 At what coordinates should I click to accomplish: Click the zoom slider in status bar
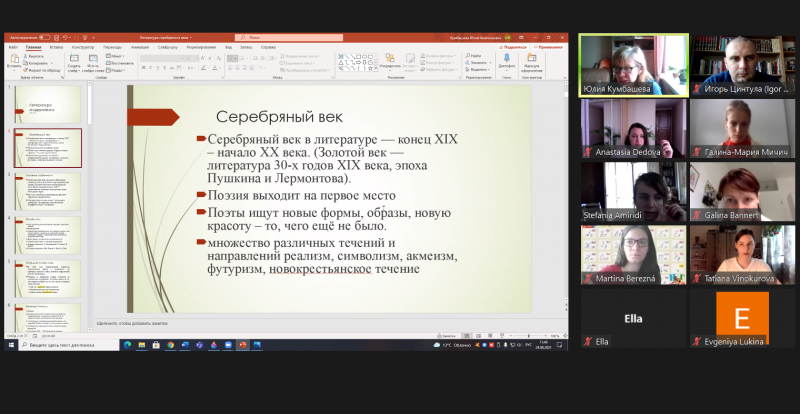(x=530, y=335)
